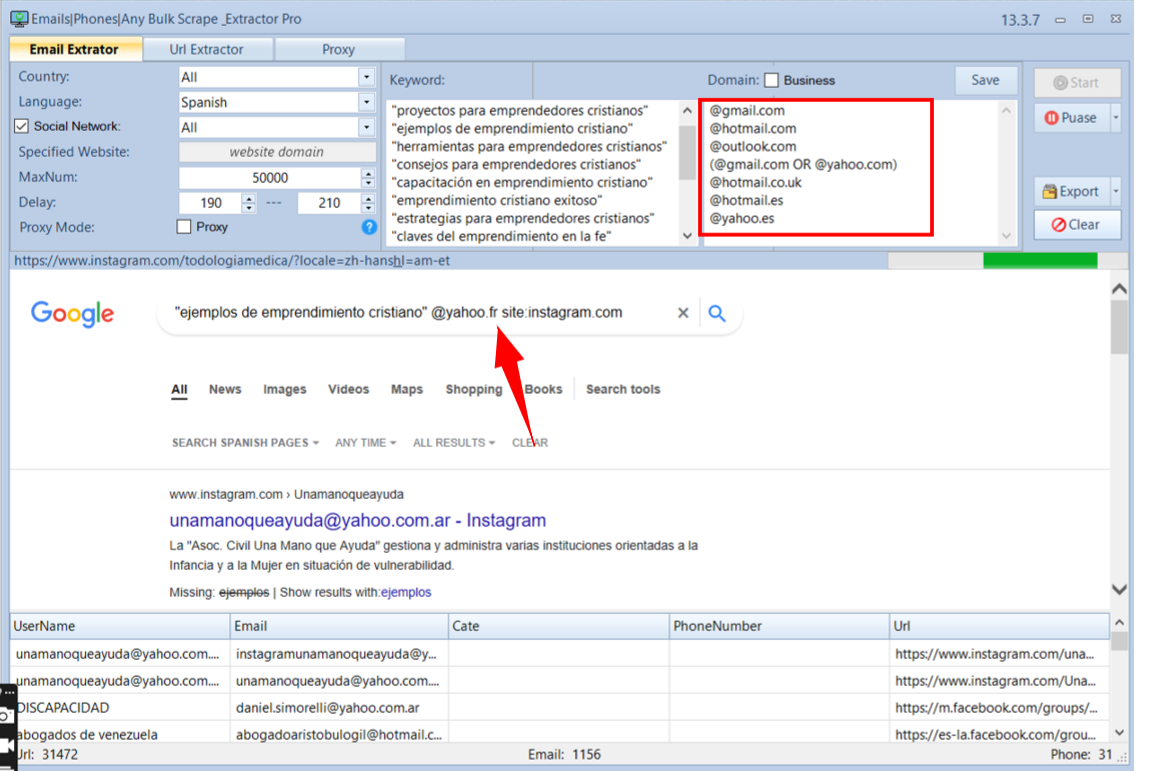The height and width of the screenshot is (771, 1164).
Task: Check the Business domain checkbox
Action: pyautogui.click(x=772, y=80)
